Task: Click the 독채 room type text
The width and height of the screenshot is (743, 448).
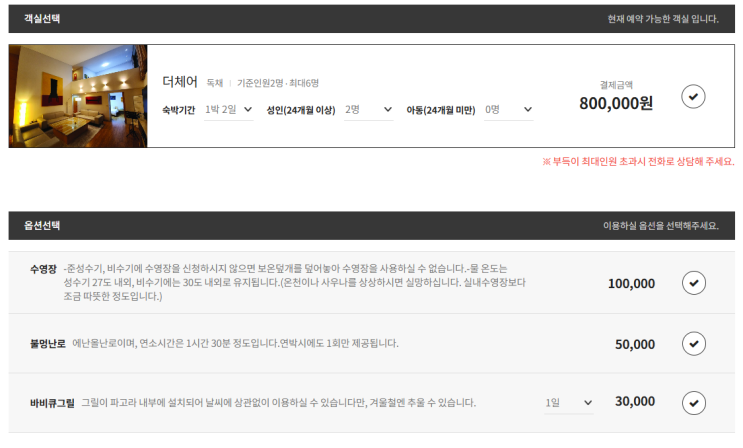Action: [215, 83]
